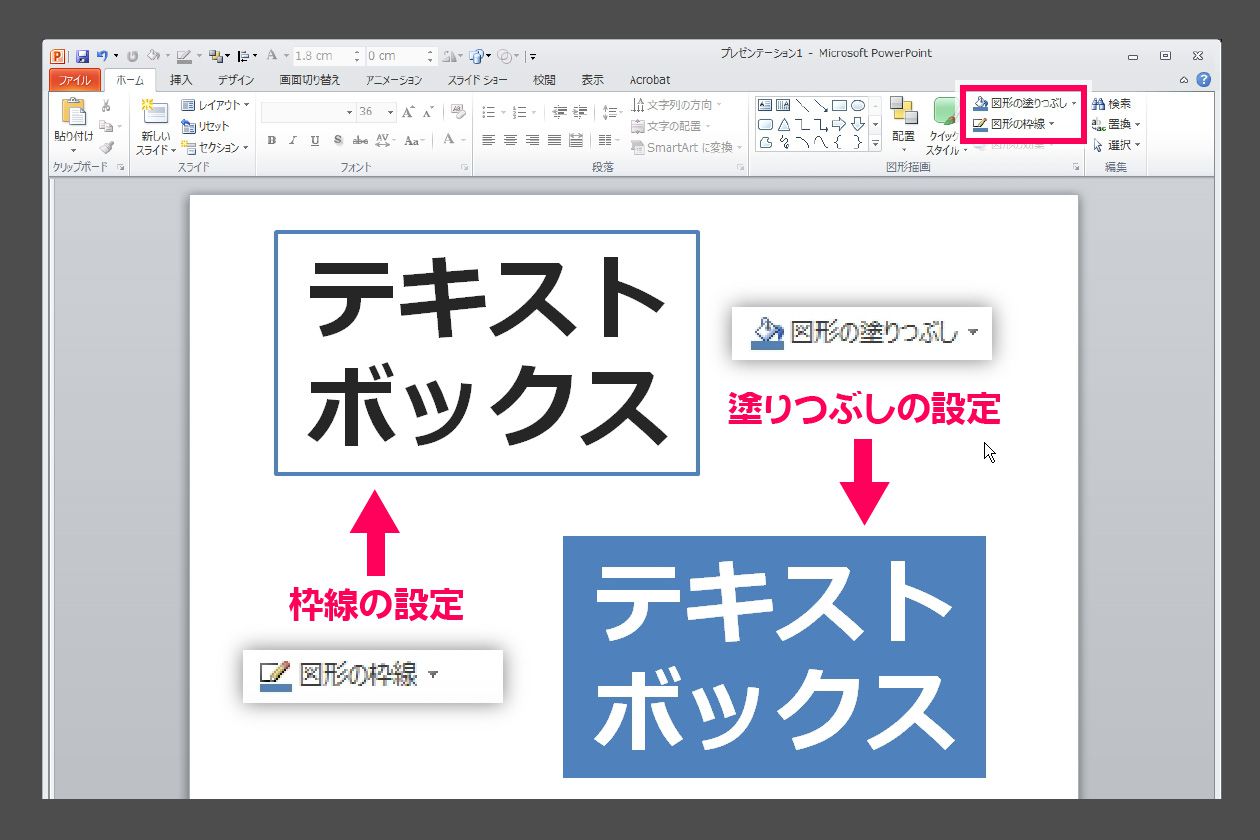Toggle center text alignment
This screenshot has width=1260, height=840.
point(510,141)
